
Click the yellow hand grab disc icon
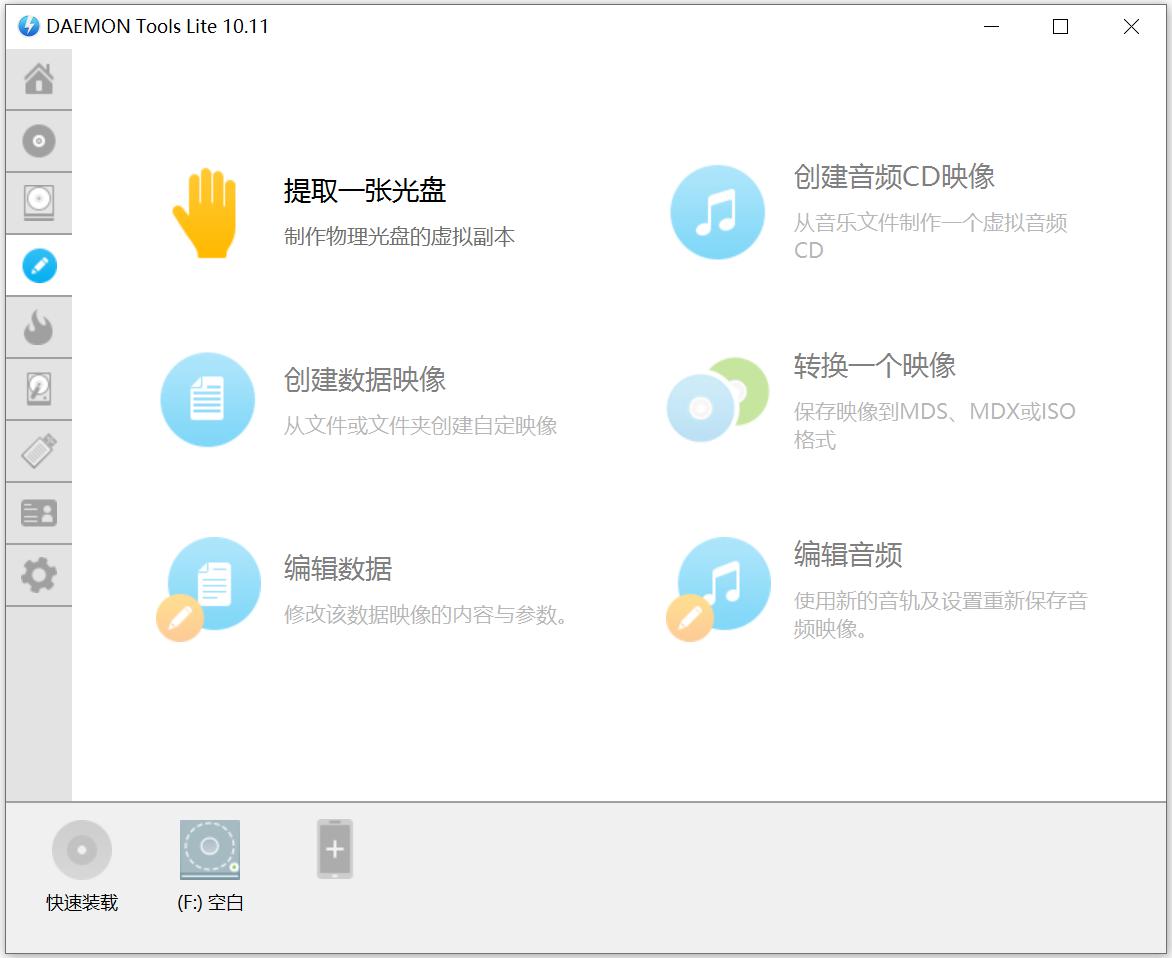(x=206, y=214)
